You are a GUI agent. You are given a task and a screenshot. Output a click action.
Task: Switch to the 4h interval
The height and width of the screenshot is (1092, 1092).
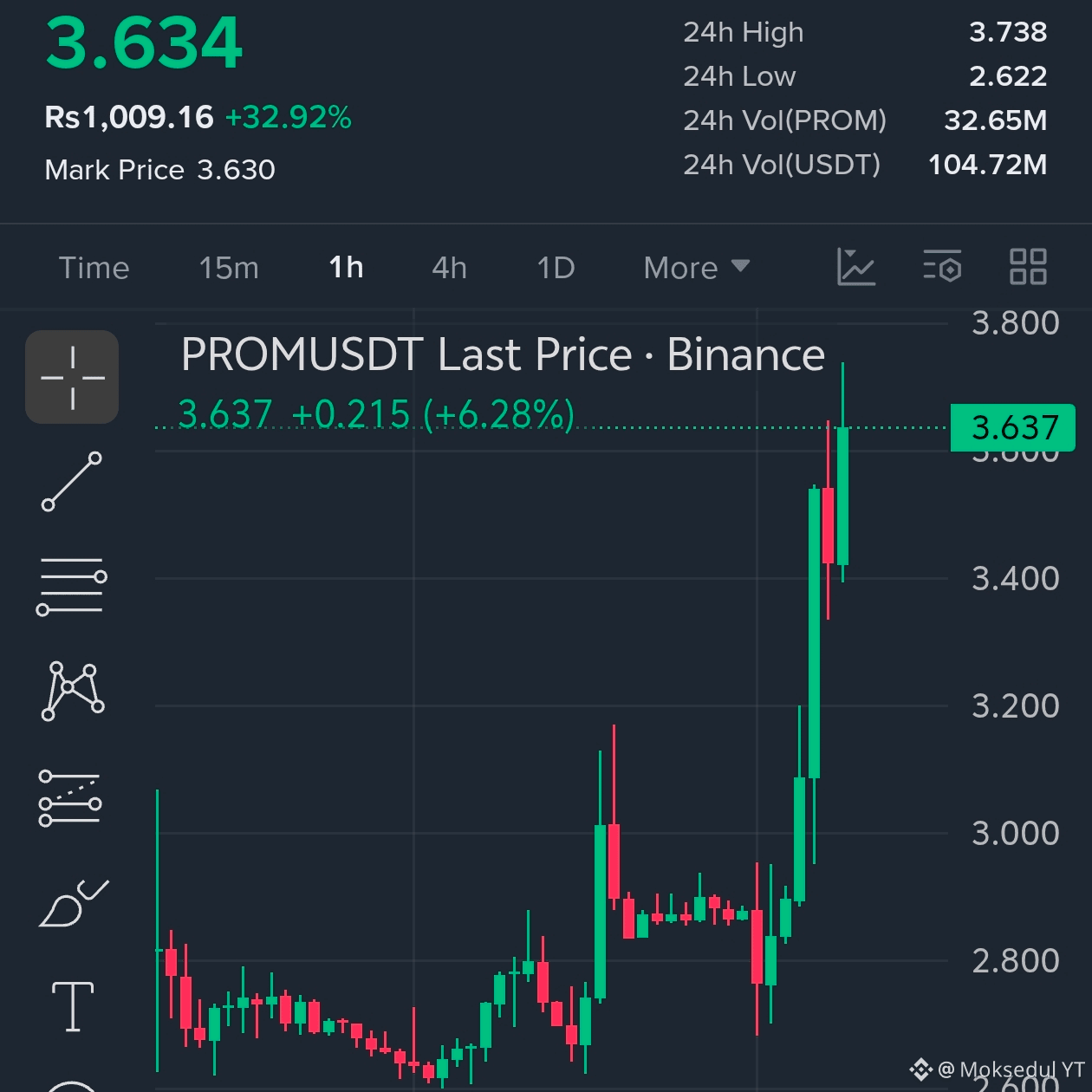[450, 268]
